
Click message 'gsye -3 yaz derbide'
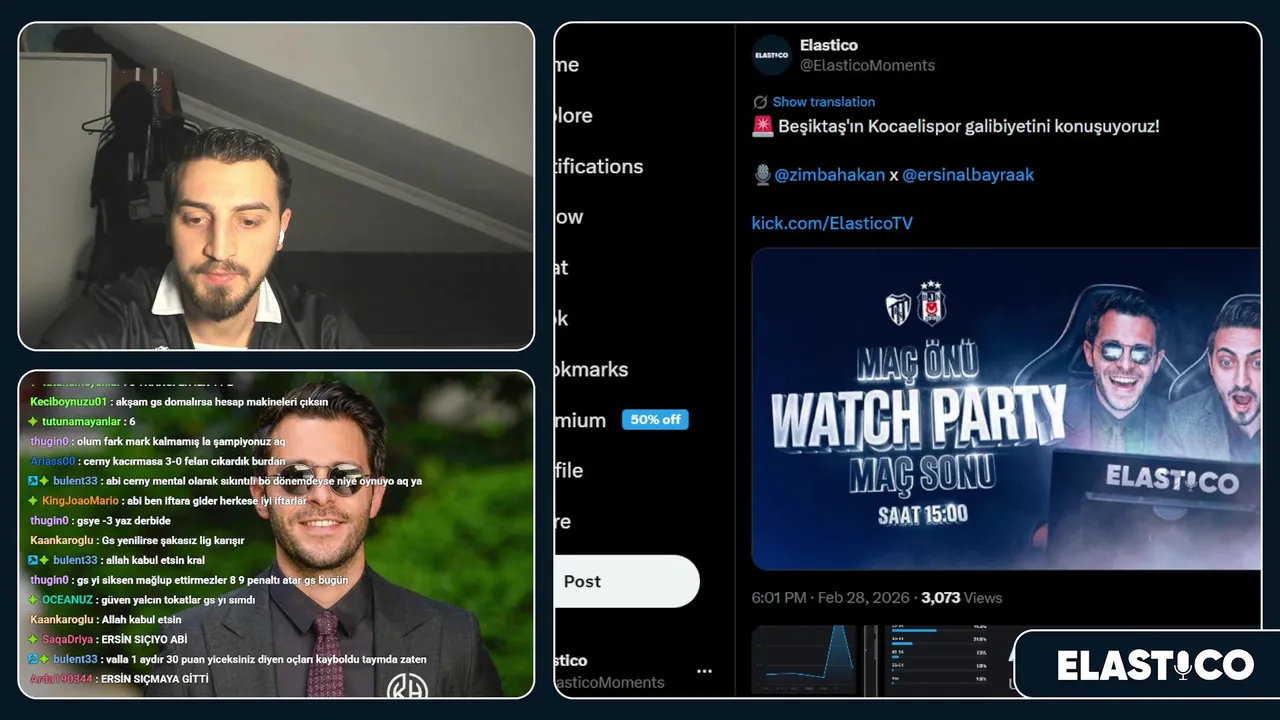click(125, 521)
